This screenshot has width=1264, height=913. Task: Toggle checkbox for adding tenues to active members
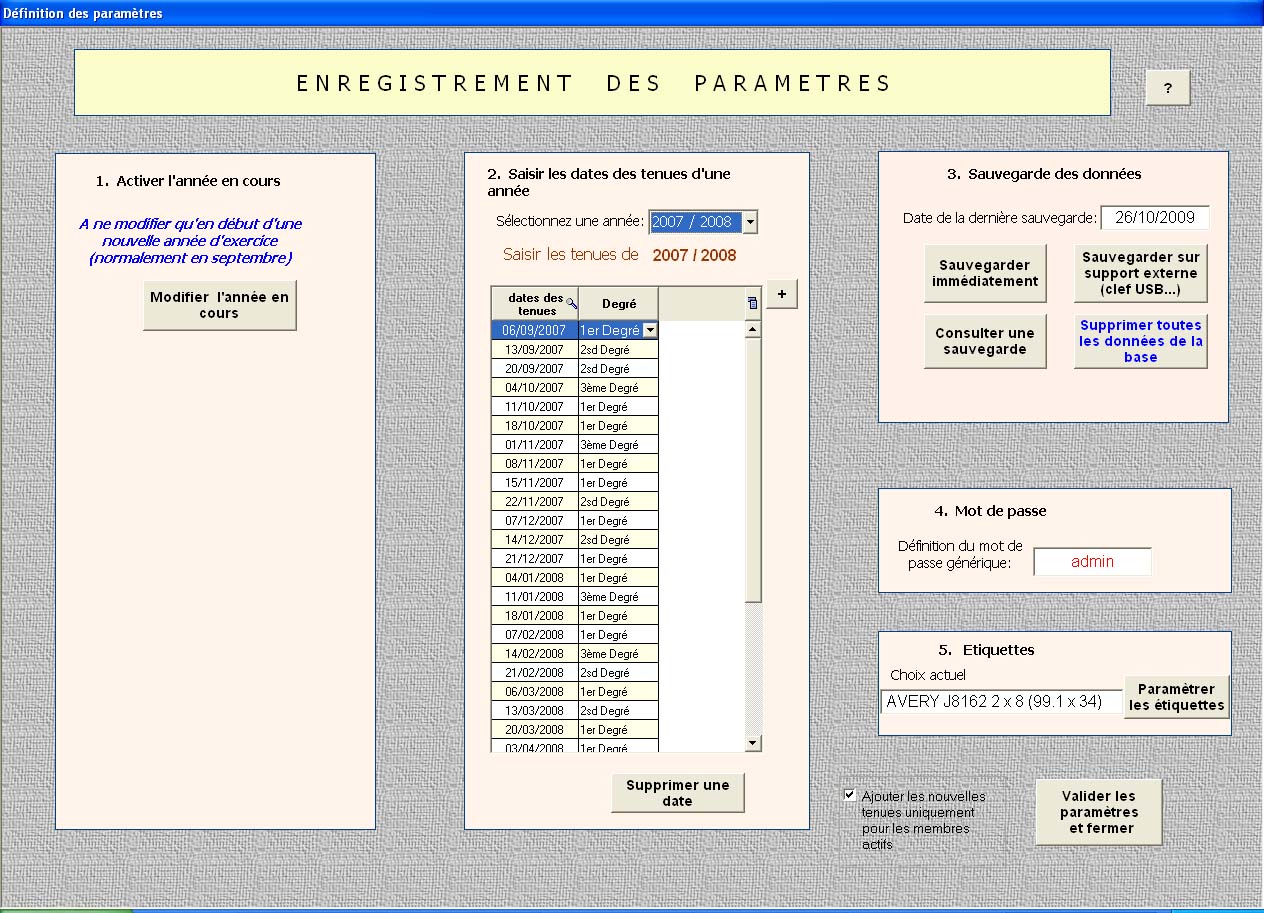pyautogui.click(x=850, y=795)
